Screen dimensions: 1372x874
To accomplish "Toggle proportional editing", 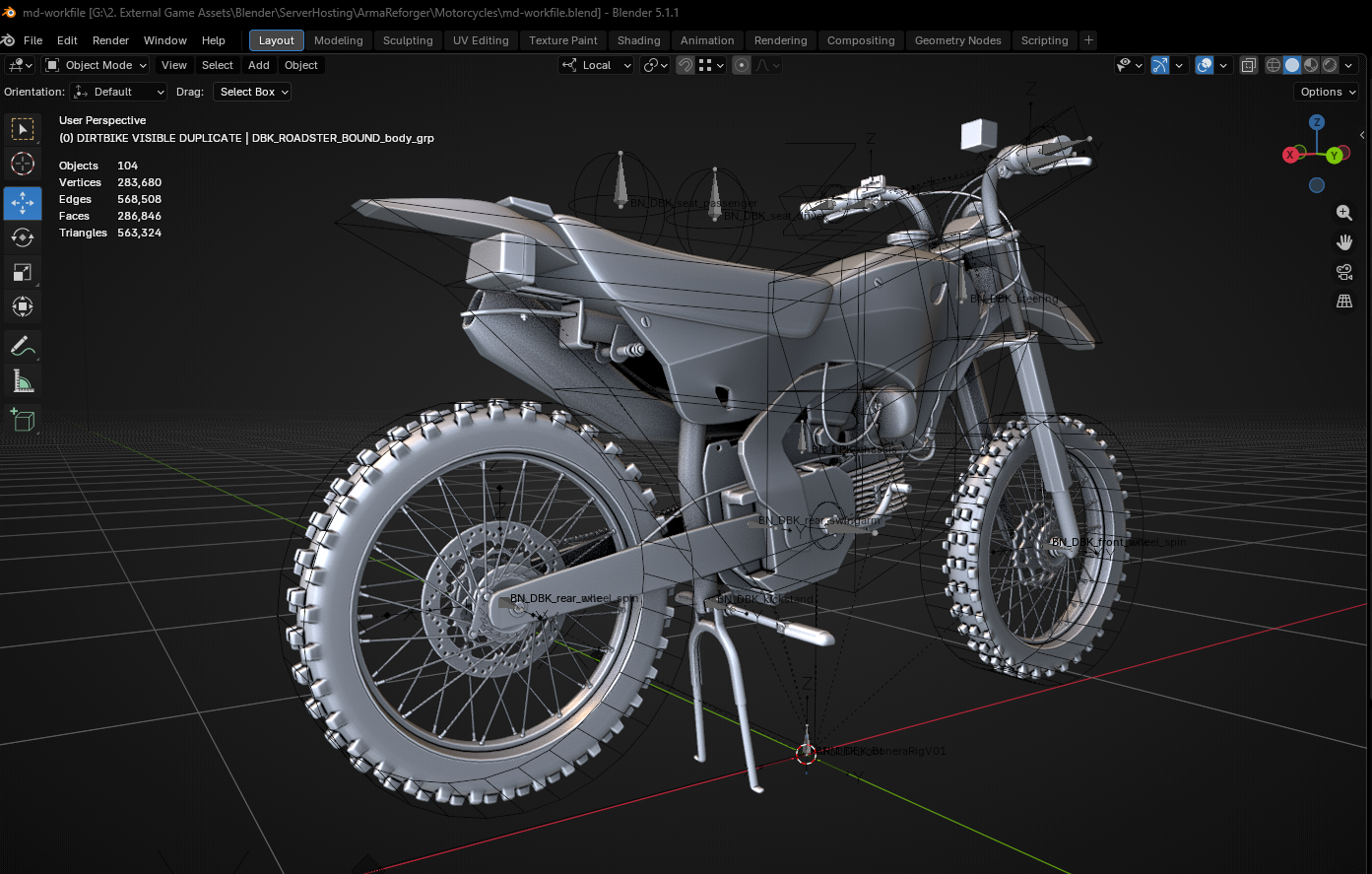I will (742, 65).
